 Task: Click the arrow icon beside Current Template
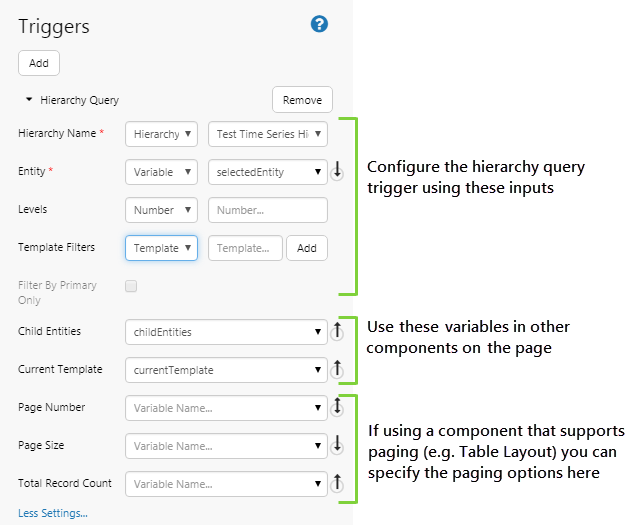[x=338, y=370]
